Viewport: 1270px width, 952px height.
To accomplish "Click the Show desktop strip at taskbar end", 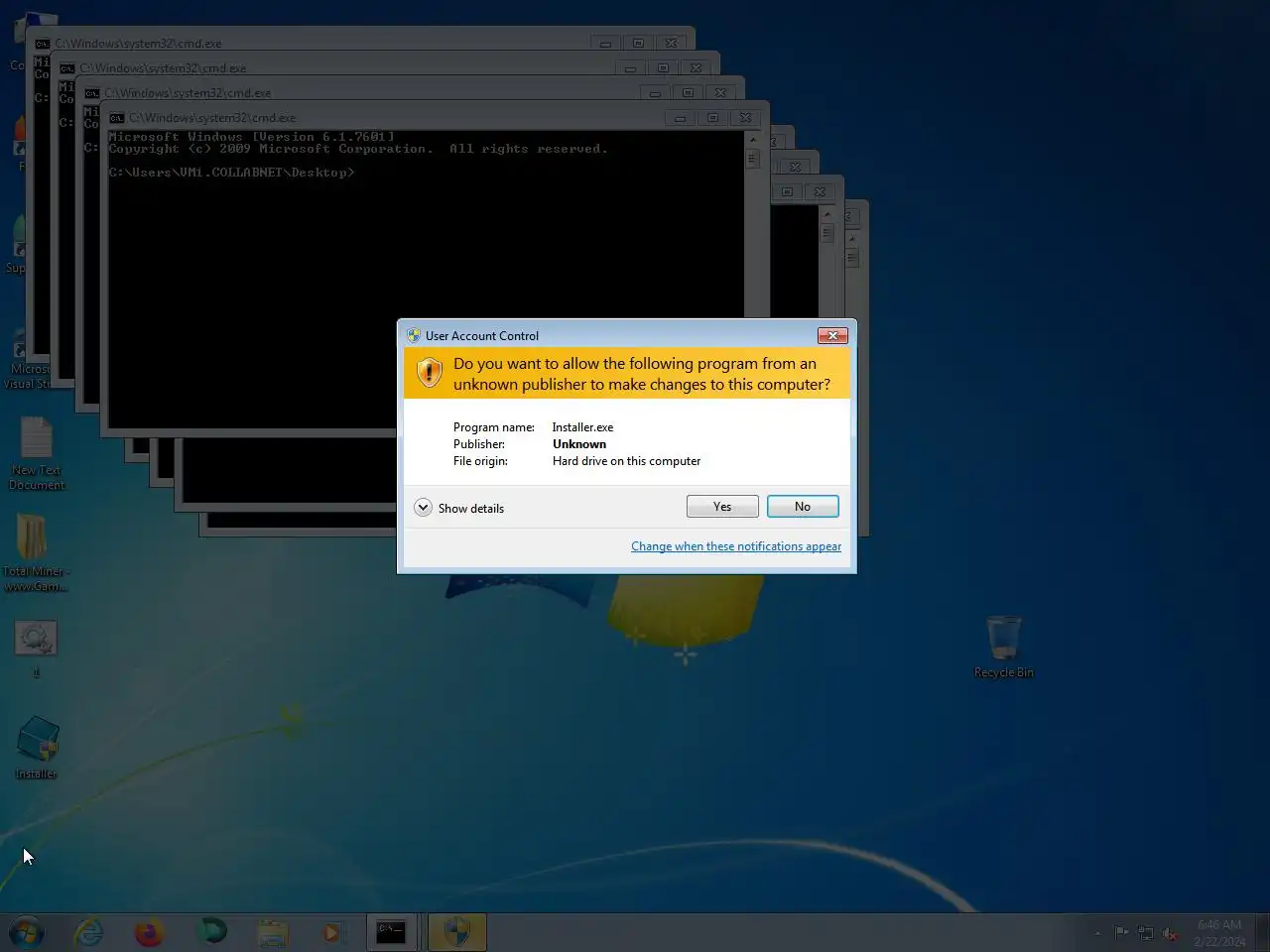I will tap(1263, 932).
